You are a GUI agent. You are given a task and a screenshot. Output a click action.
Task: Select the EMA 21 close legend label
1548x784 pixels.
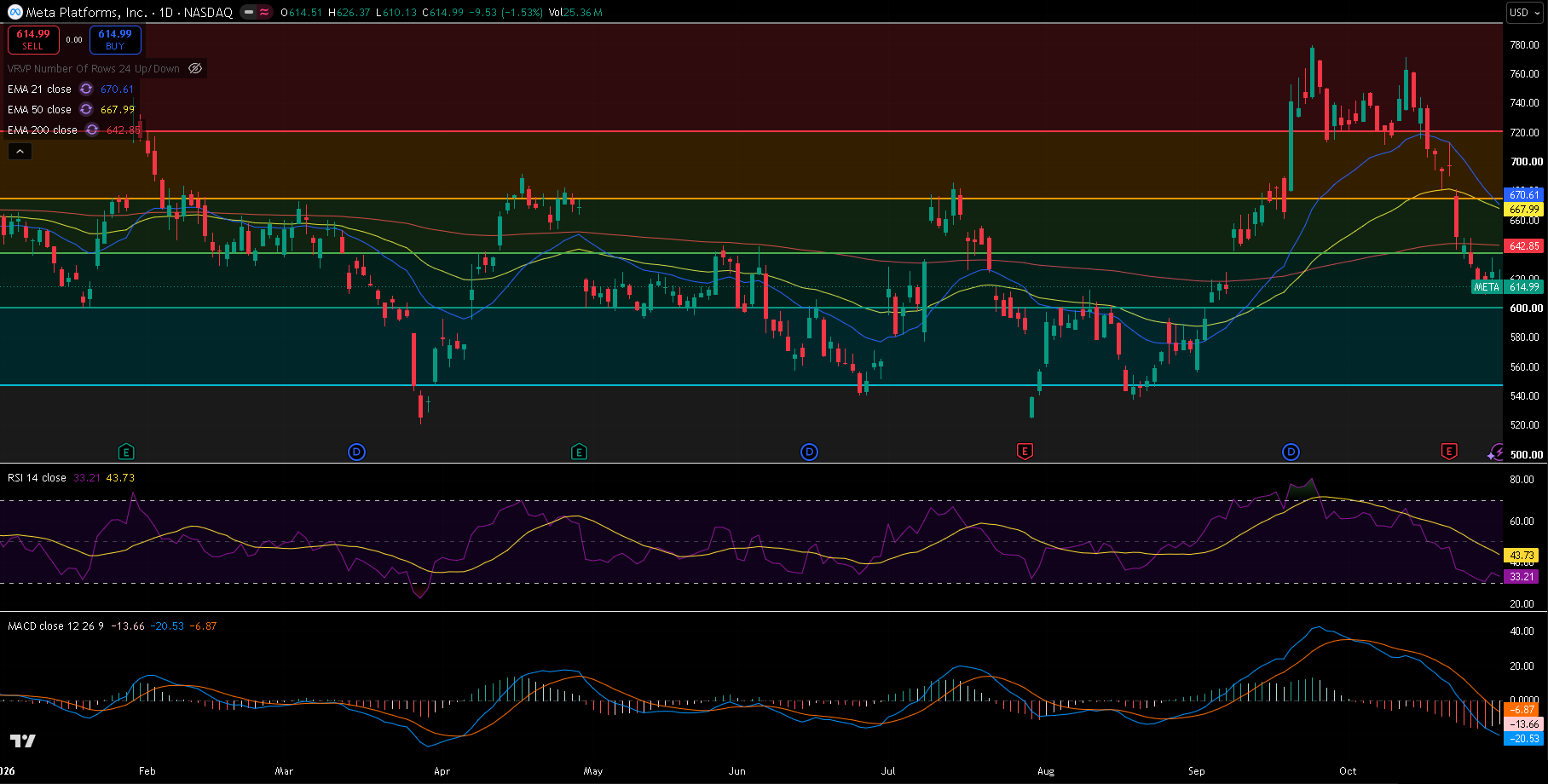click(39, 89)
